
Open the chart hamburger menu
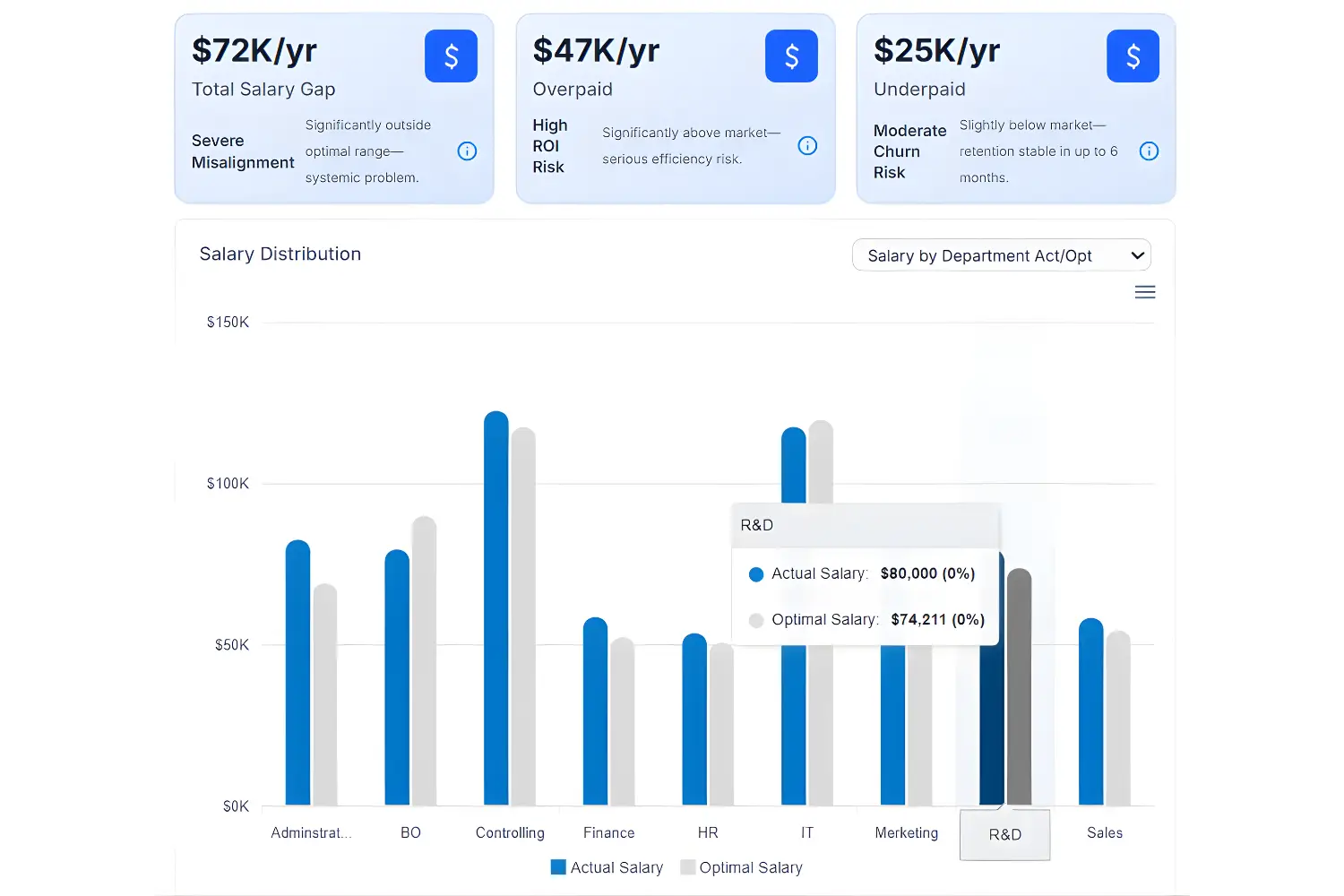click(x=1144, y=293)
